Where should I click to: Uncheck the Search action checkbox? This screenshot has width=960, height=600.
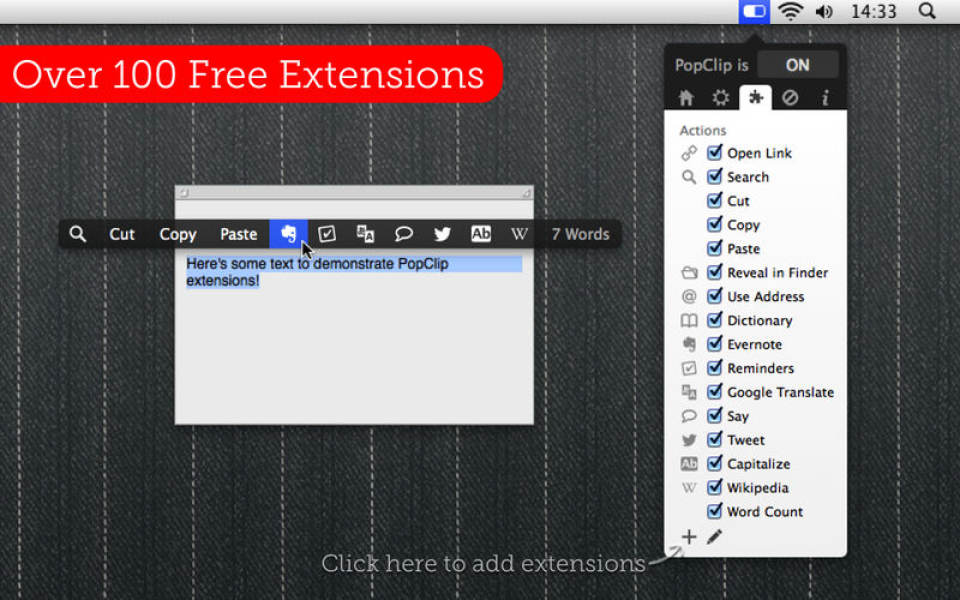[x=714, y=176]
